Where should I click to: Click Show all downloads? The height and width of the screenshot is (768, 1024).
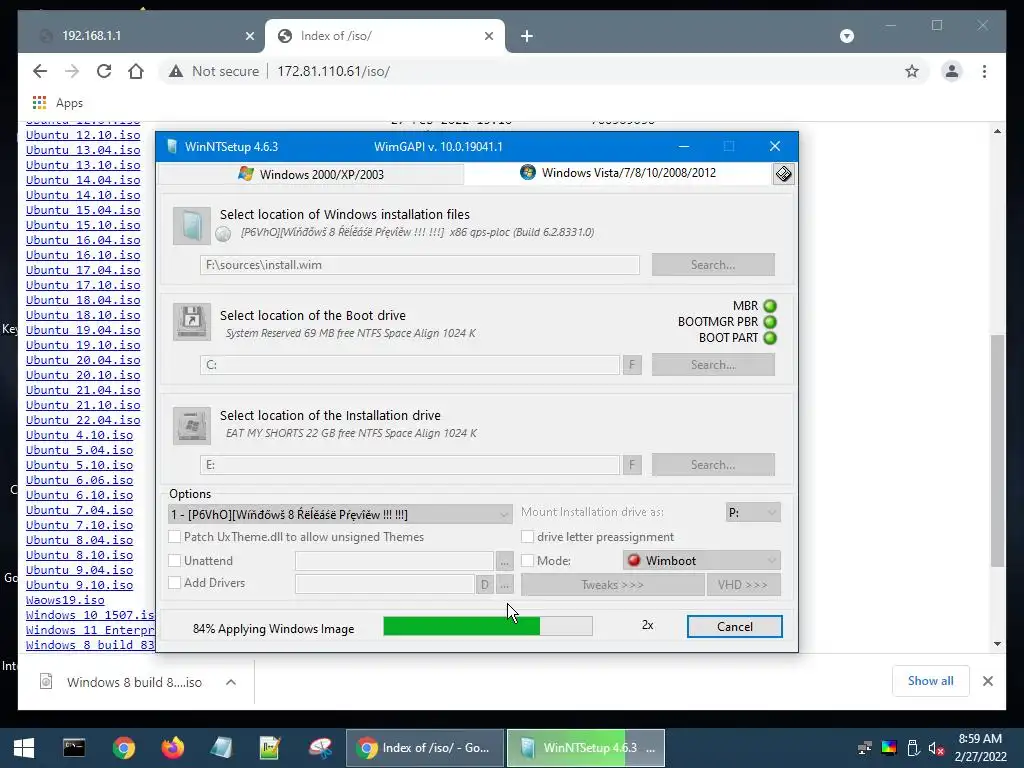(931, 681)
